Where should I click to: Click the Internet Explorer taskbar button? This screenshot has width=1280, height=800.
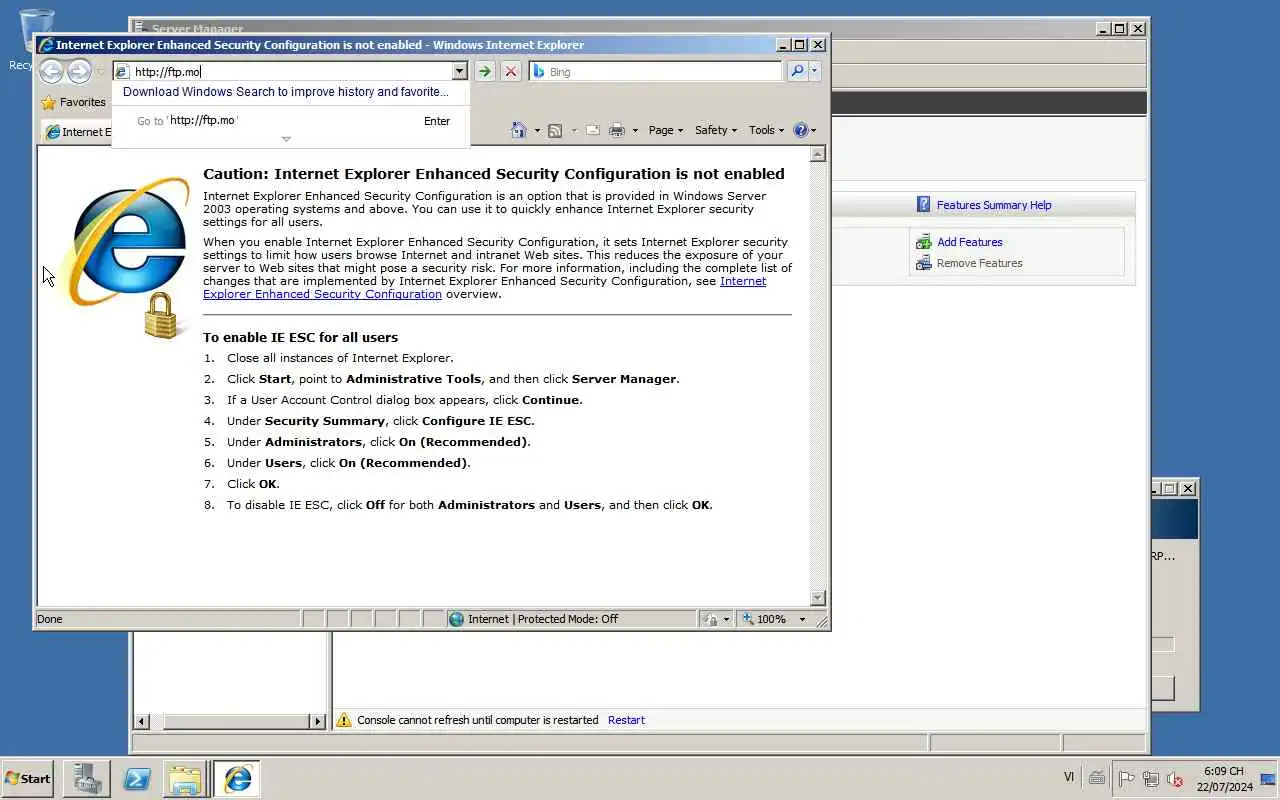point(237,779)
